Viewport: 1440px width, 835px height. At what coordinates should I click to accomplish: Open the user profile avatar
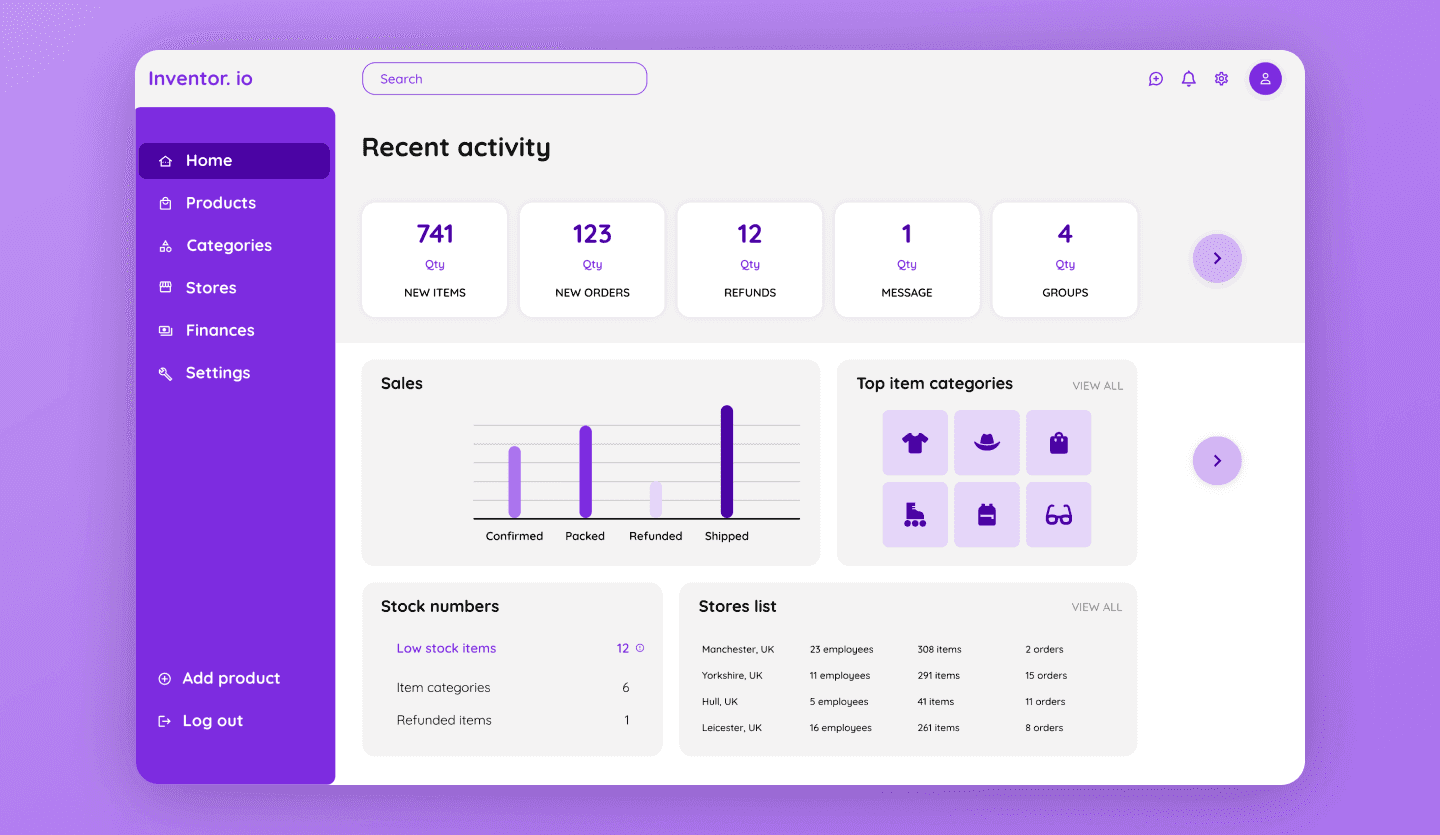tap(1265, 79)
